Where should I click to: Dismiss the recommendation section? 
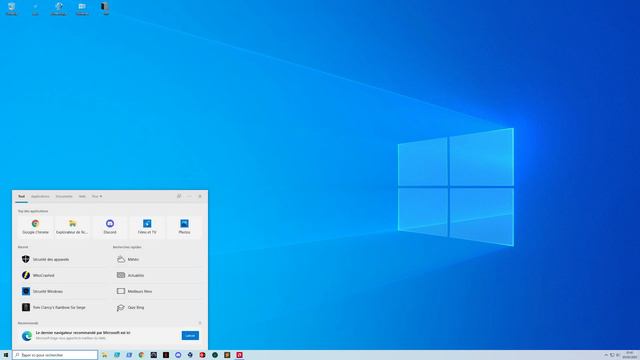200,323
